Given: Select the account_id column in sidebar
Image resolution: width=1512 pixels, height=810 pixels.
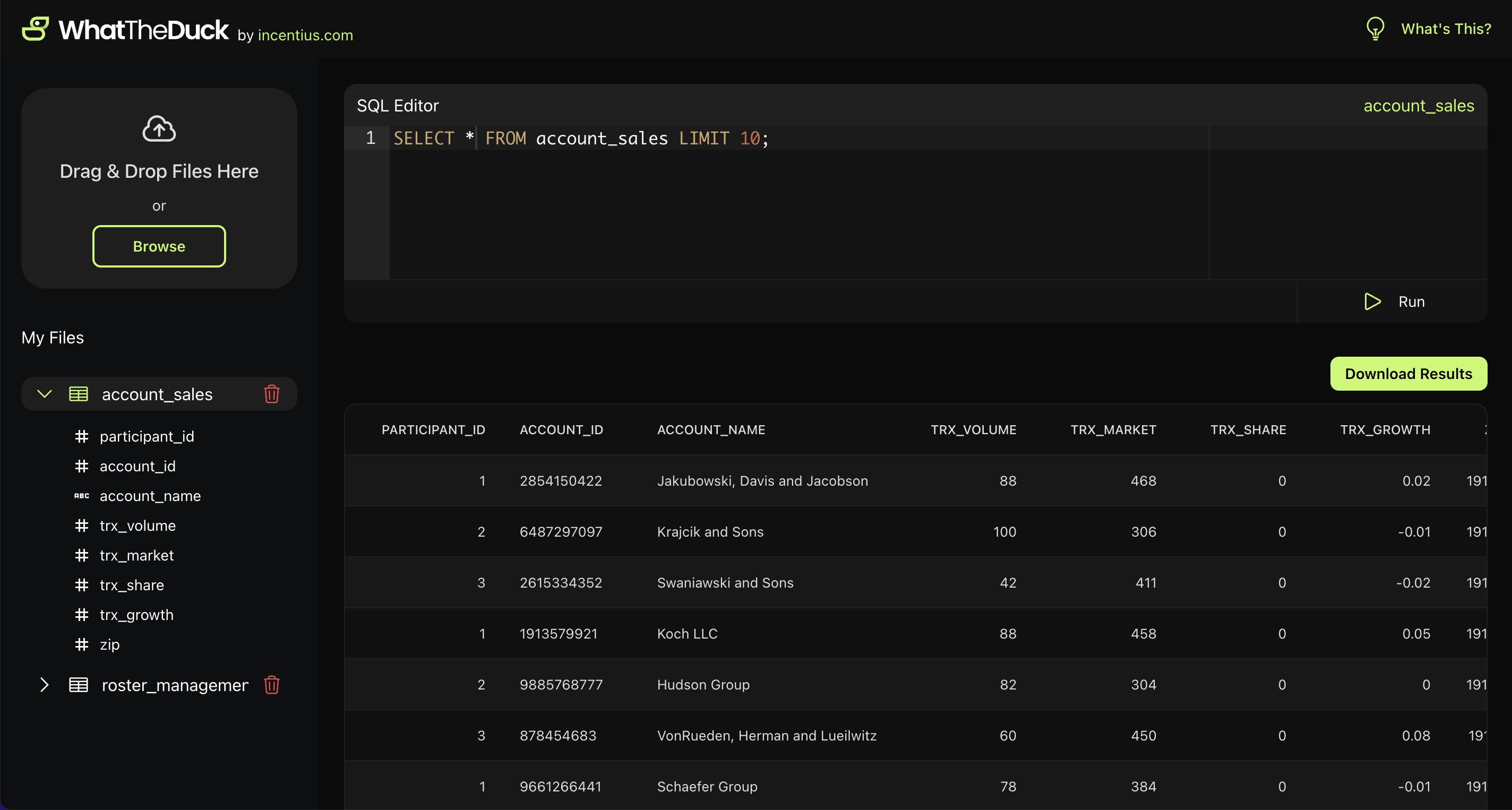Looking at the screenshot, I should tap(138, 466).
